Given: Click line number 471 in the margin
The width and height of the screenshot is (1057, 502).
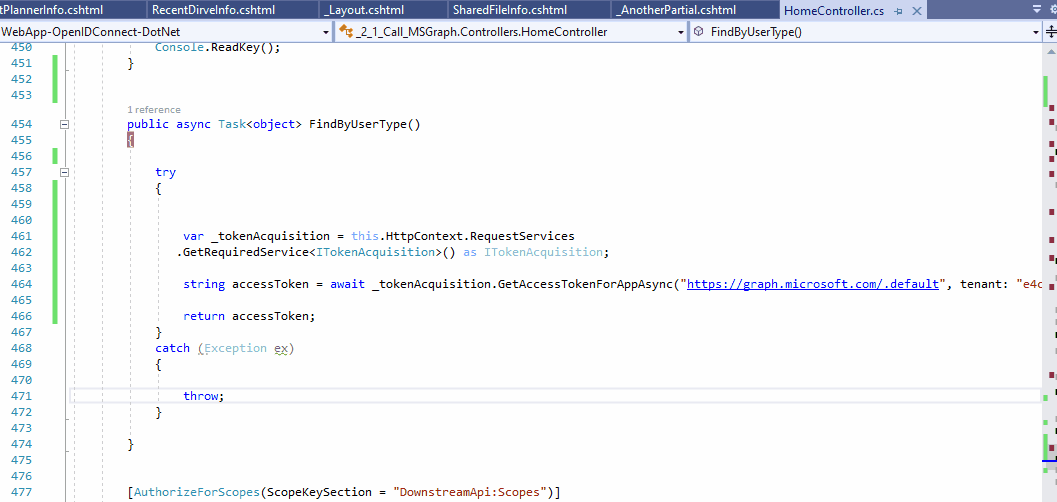Looking at the screenshot, I should pyautogui.click(x=22, y=396).
